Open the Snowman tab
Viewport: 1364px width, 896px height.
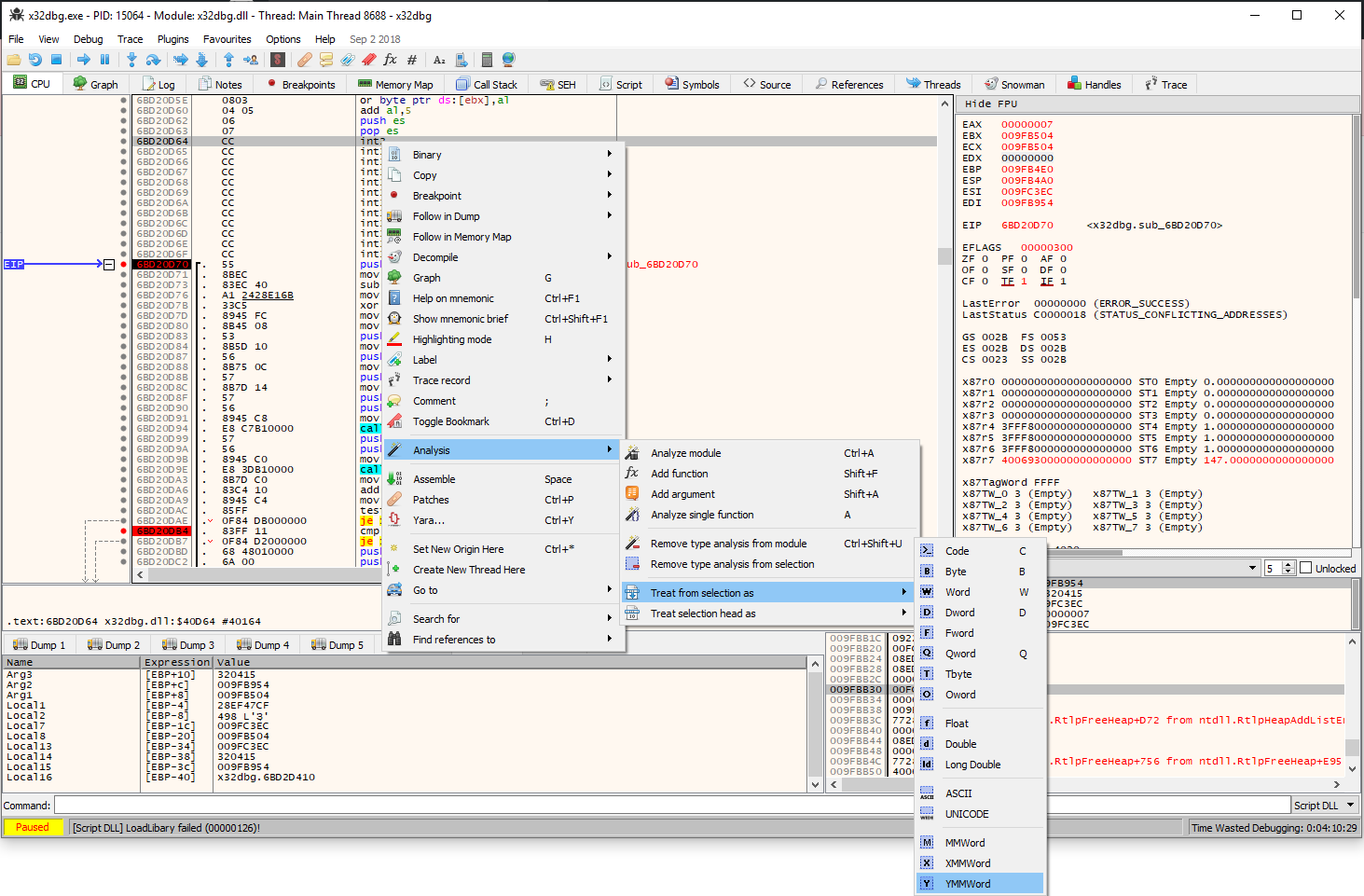pos(1014,84)
